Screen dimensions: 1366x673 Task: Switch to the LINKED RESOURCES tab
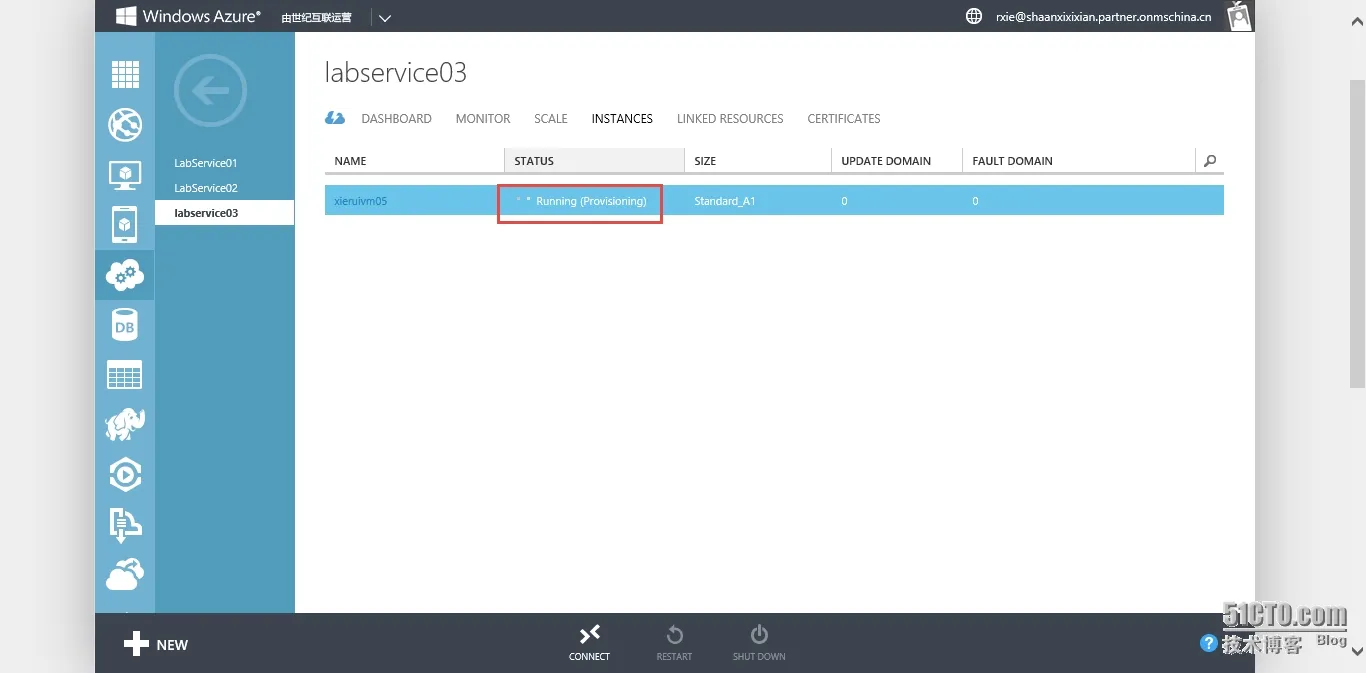pyautogui.click(x=730, y=118)
